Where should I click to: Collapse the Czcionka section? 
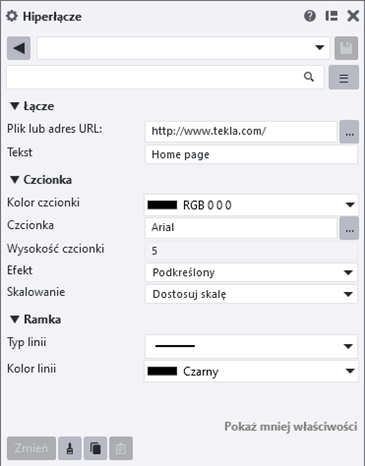[x=15, y=180]
